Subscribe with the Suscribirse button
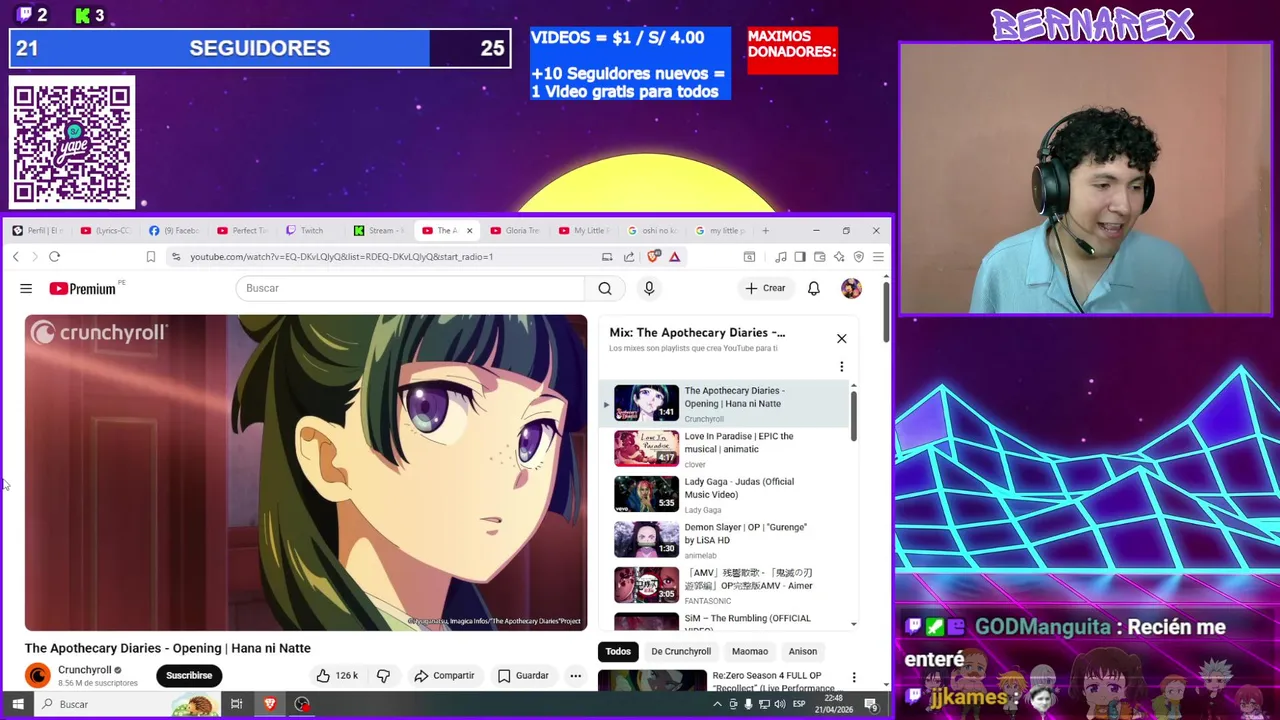The image size is (1280, 720). (189, 676)
